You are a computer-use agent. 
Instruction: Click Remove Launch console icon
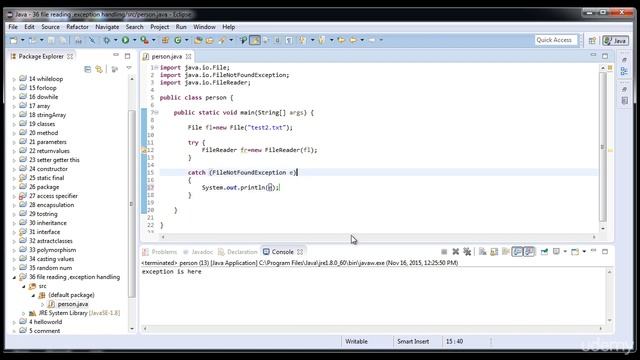pyautogui.click(x=456, y=252)
